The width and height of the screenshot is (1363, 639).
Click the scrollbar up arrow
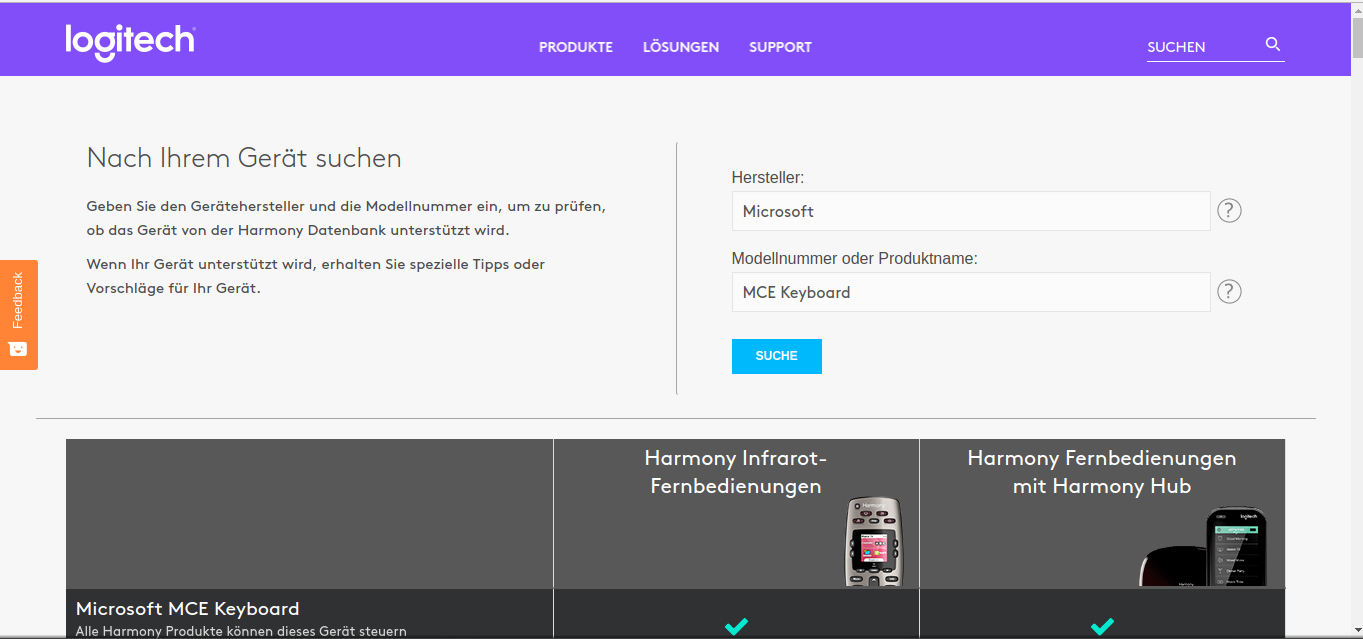coord(1356,8)
